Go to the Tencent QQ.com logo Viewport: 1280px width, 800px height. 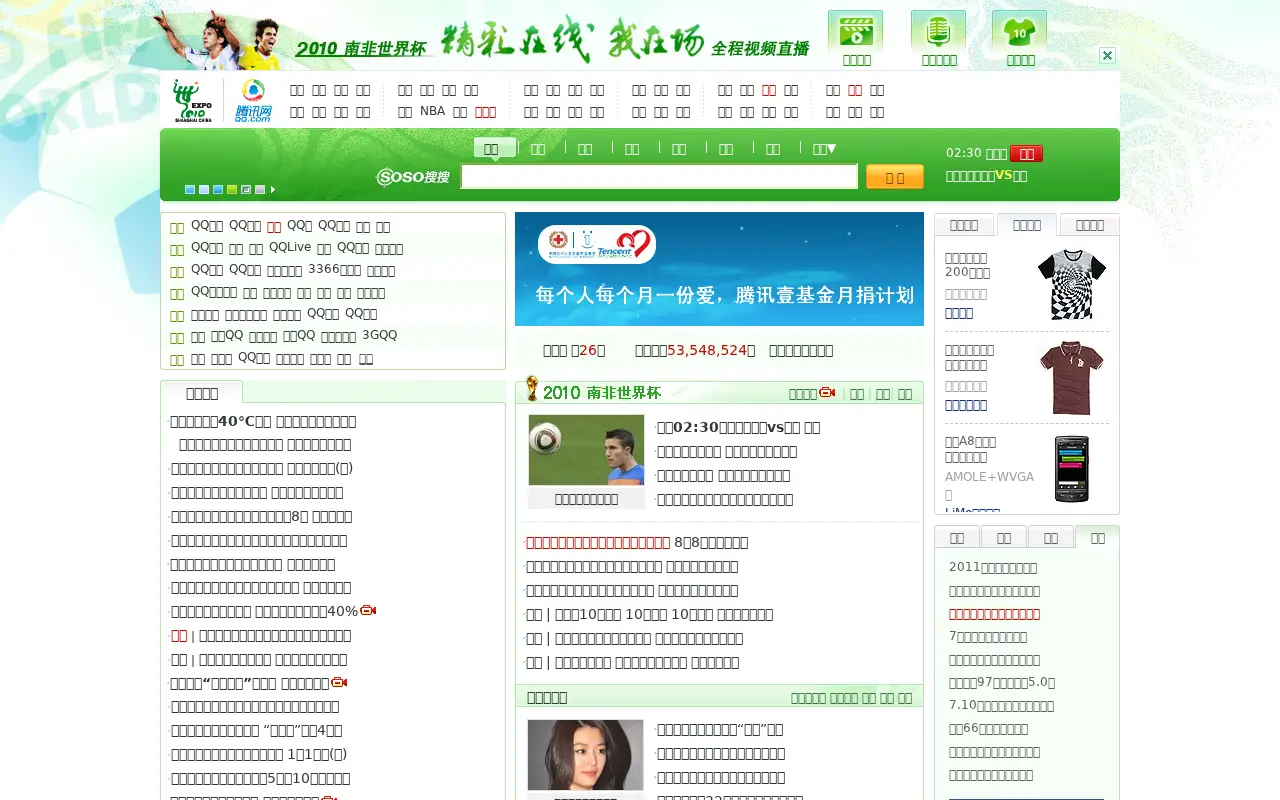point(254,101)
